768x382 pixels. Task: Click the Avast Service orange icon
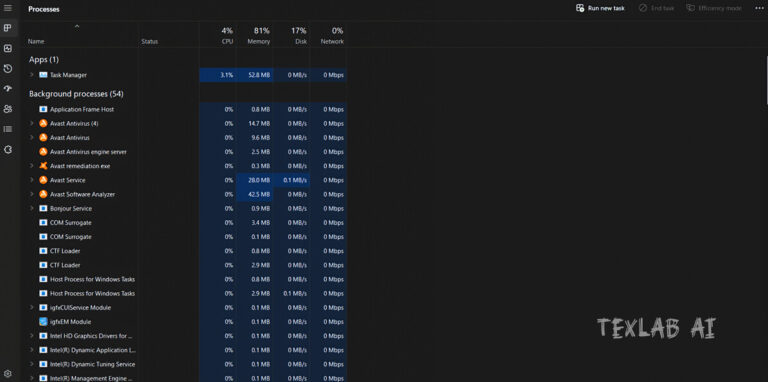[x=43, y=180]
